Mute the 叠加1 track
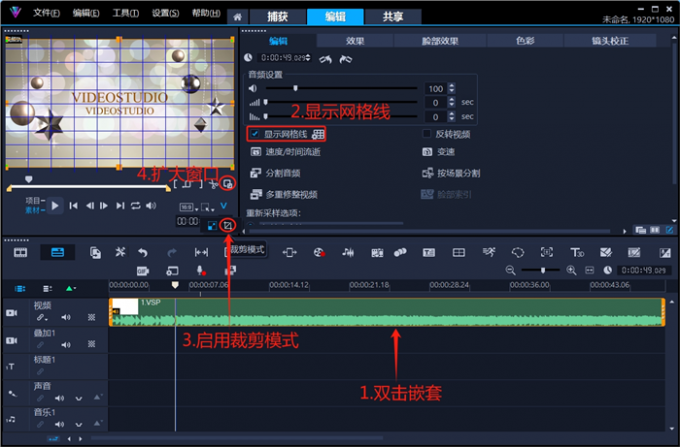 point(66,345)
